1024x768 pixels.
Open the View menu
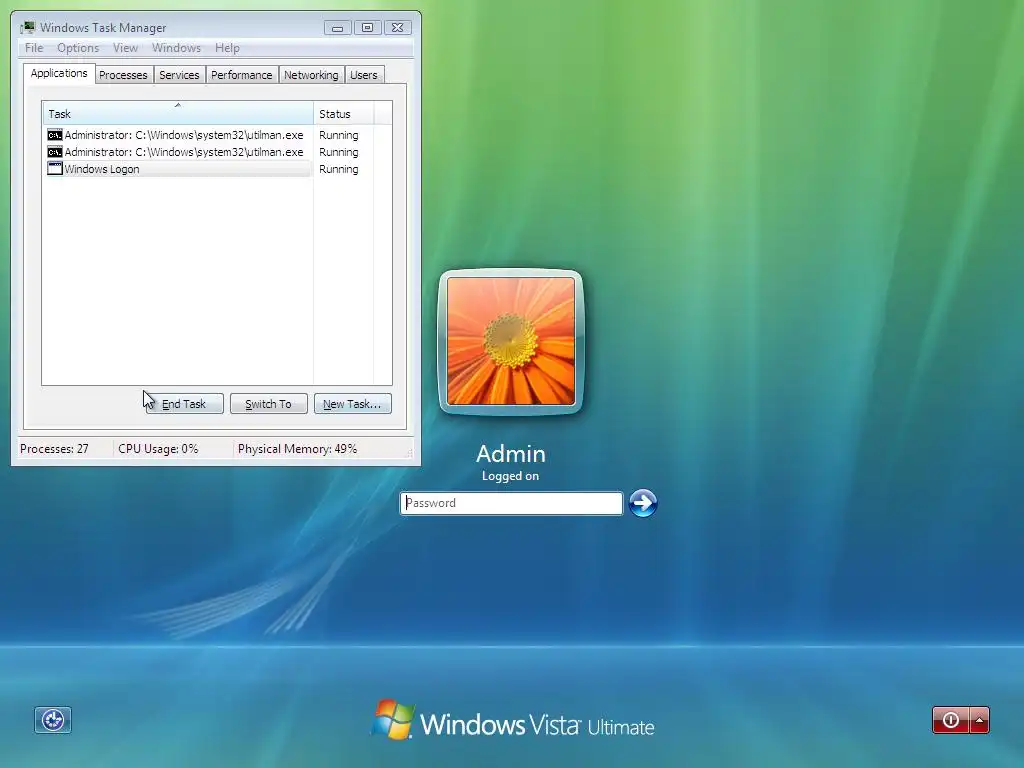(125, 48)
